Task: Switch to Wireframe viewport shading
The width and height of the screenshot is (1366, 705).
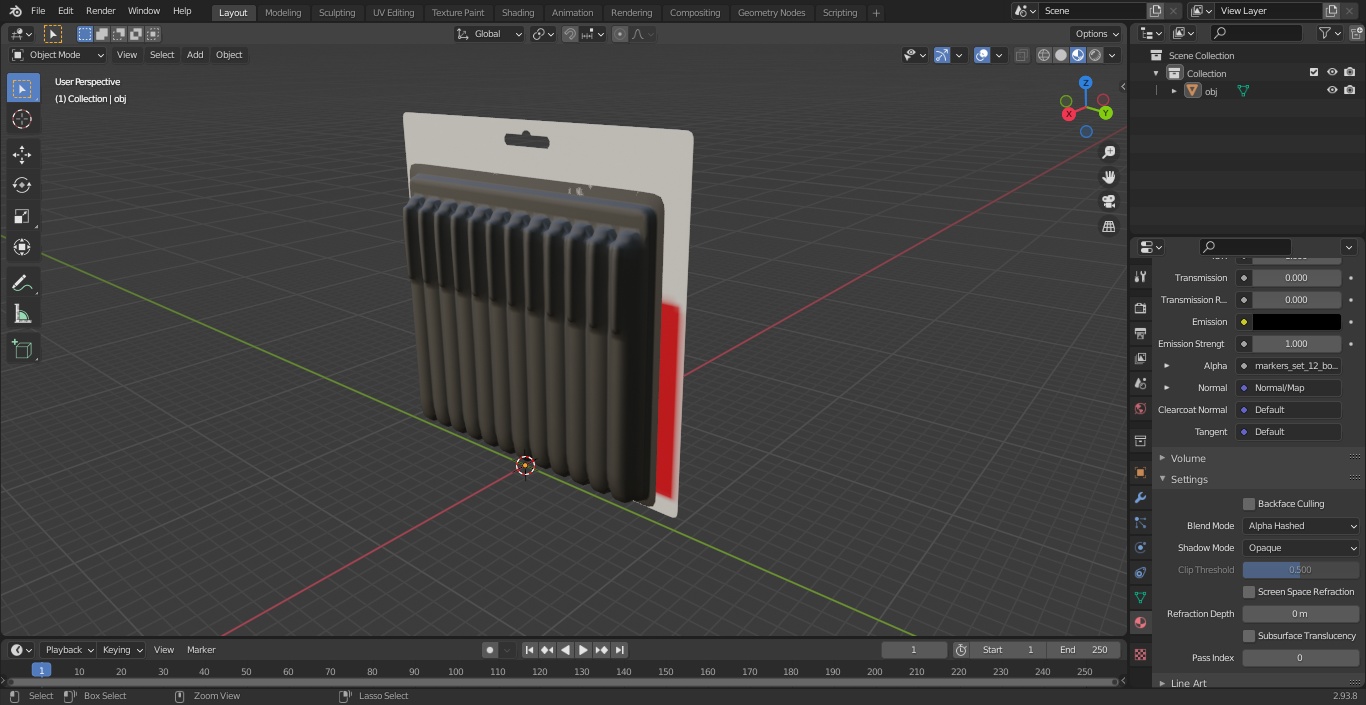Action: click(x=1044, y=55)
